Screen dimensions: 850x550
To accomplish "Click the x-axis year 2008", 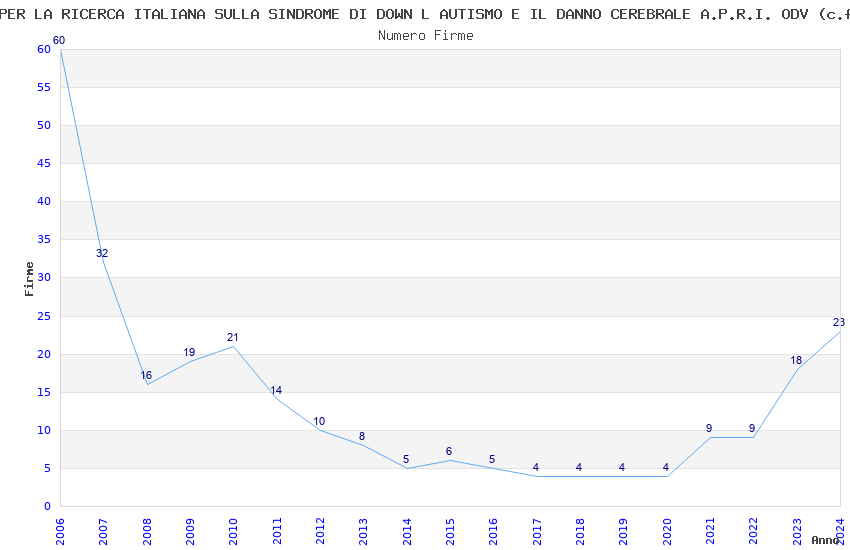I will click(147, 531).
